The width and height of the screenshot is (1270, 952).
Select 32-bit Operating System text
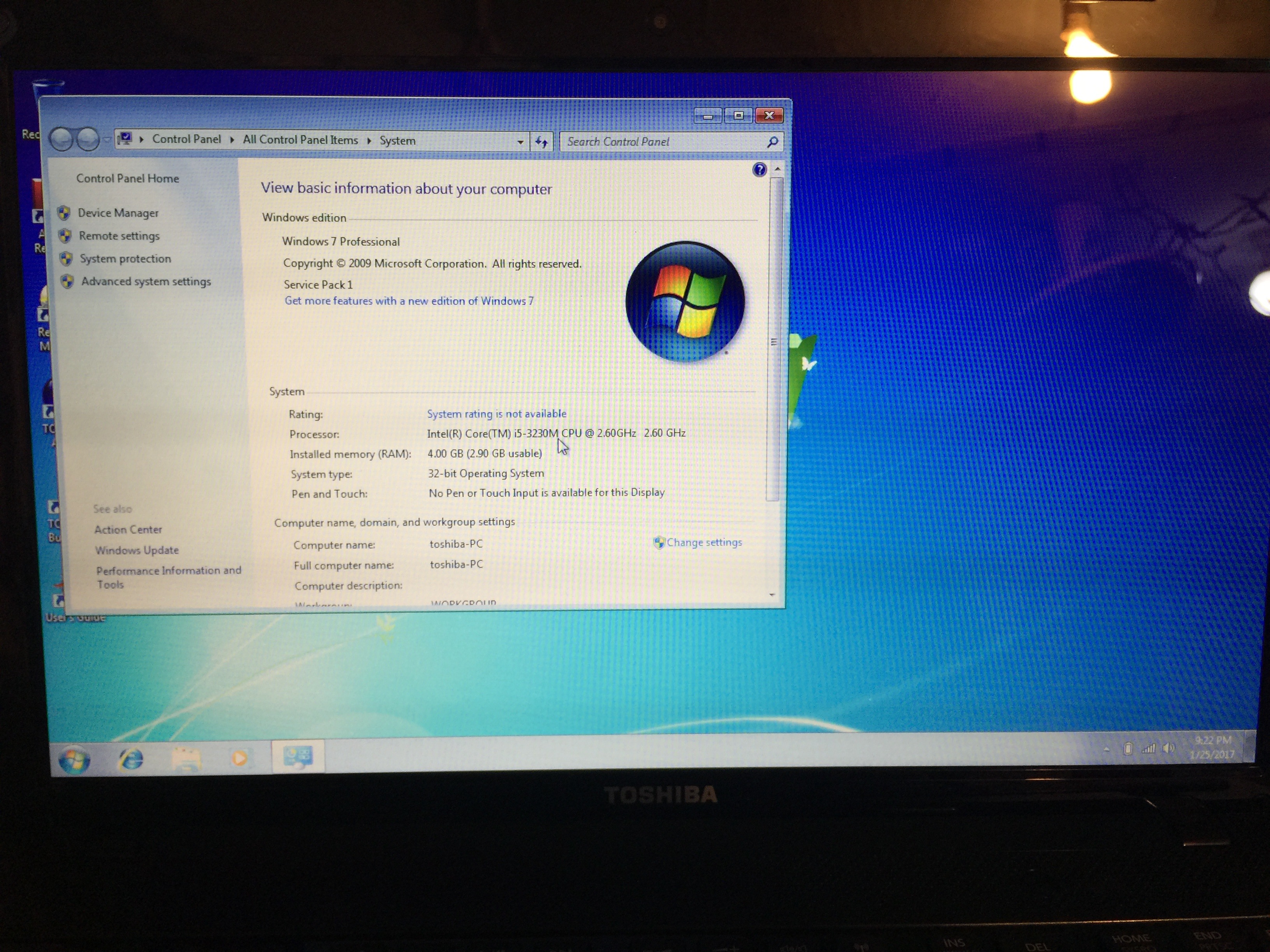click(486, 473)
